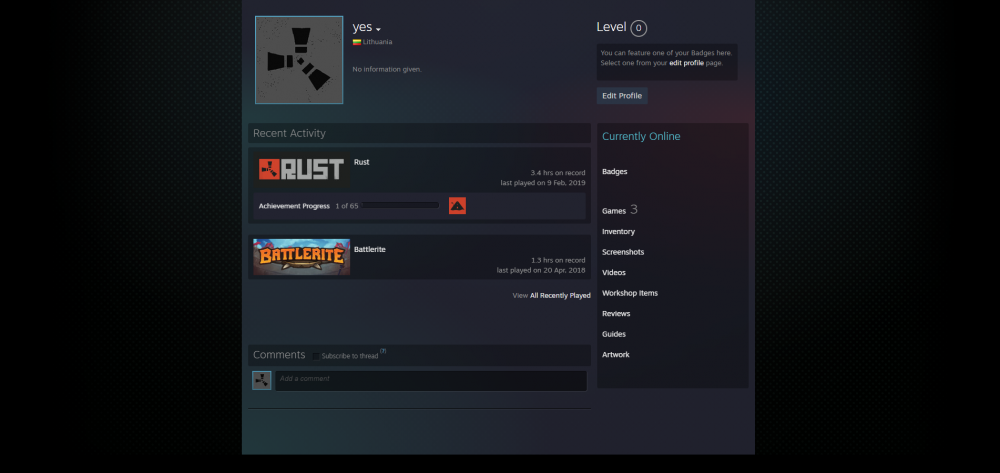Click the Lithuania flag icon
1000x473 pixels.
[x=357, y=42]
